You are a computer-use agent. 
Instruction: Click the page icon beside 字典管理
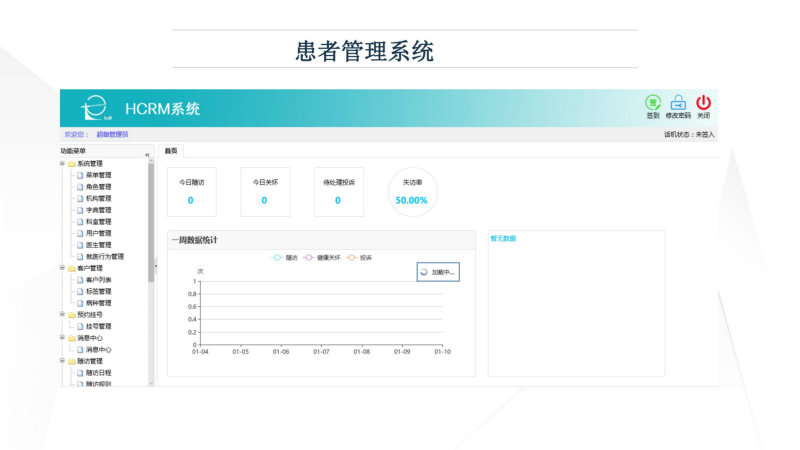[80, 210]
